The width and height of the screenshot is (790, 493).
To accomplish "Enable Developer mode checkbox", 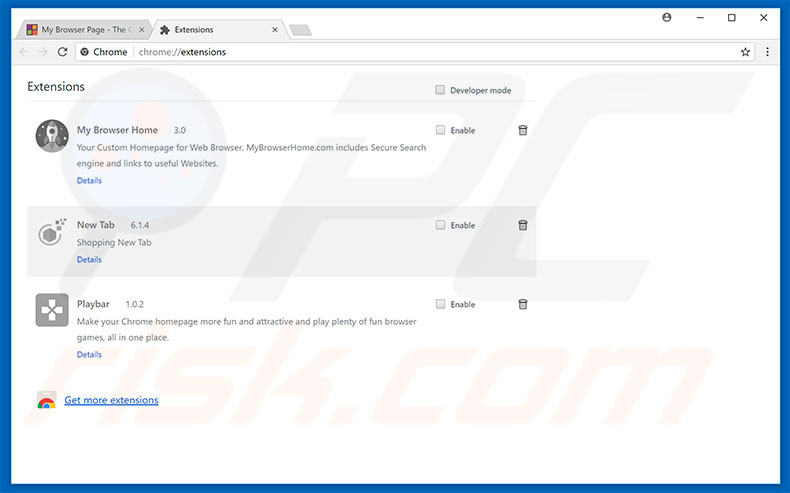I will pyautogui.click(x=440, y=90).
